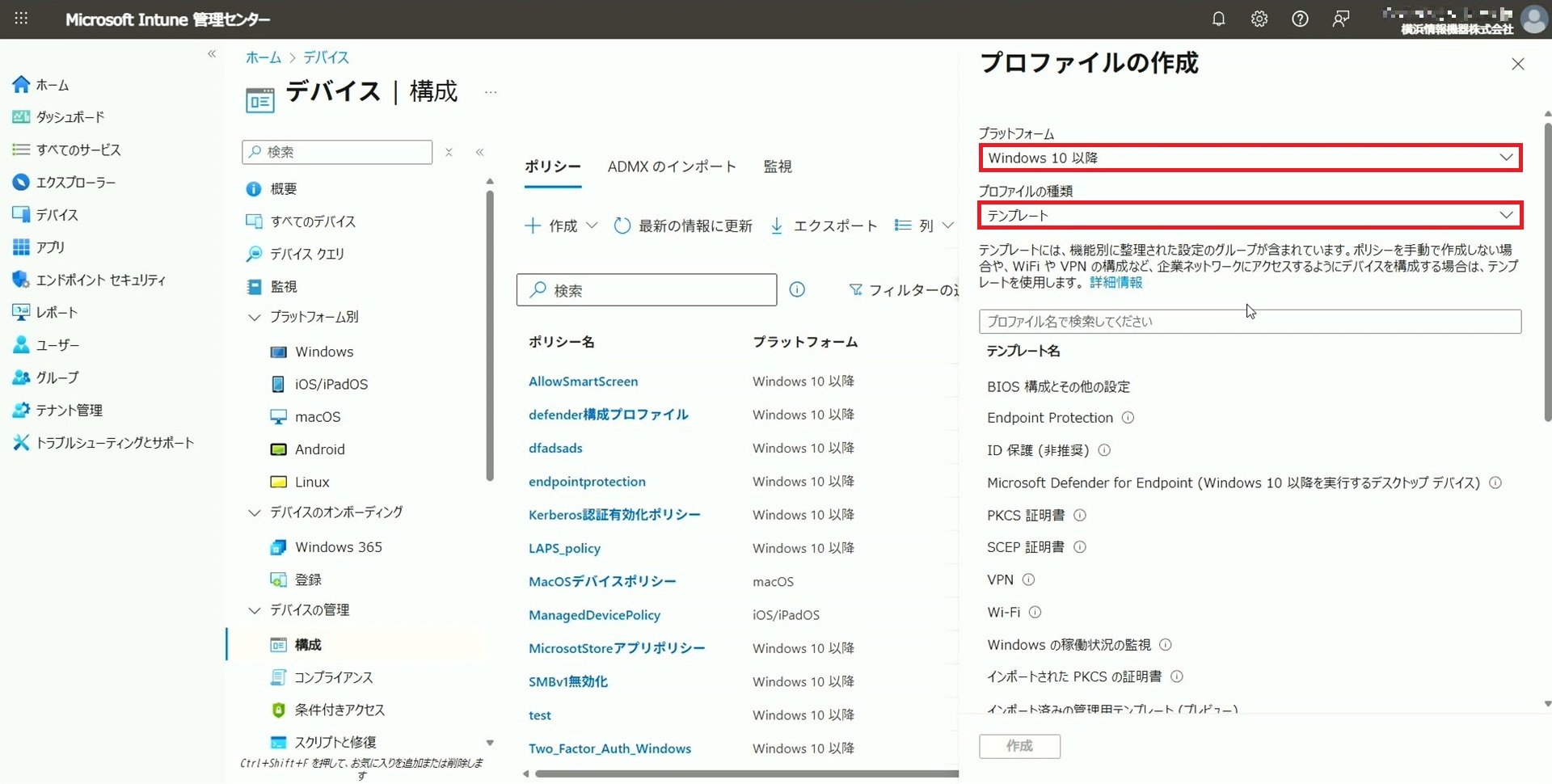1552x784 pixels.
Task: Open settings gear in header
Action: point(1259,19)
